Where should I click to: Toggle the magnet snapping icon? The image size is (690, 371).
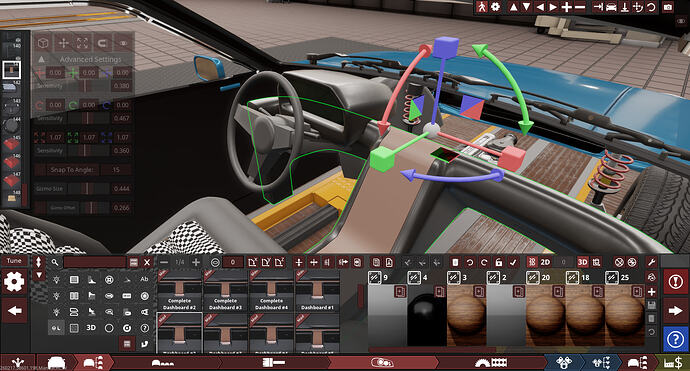(102, 43)
